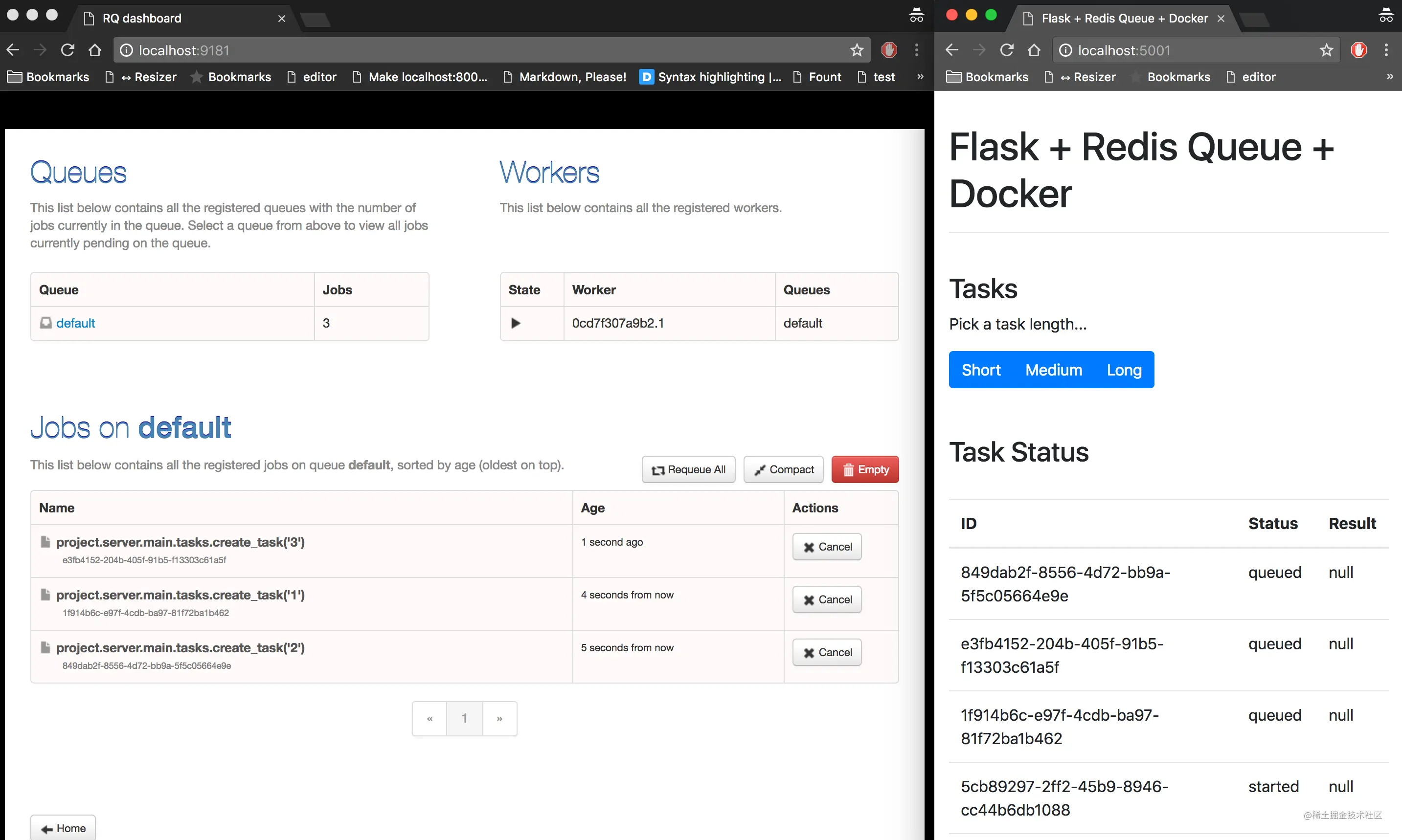
Task: Reload the localhost:5001 page
Action: (x=1007, y=50)
